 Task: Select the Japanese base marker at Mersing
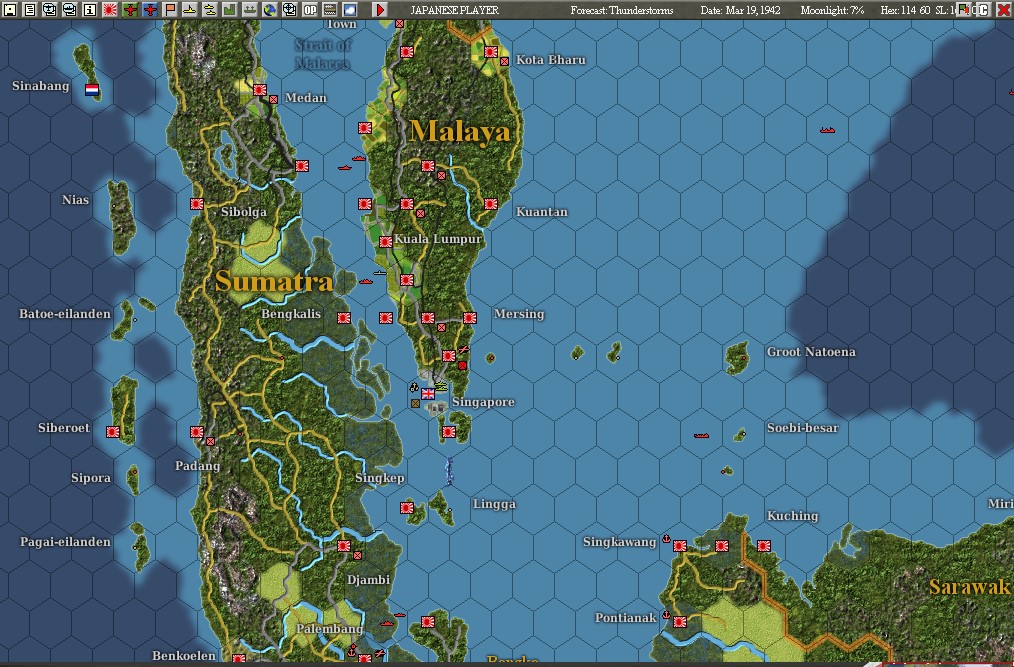coord(470,318)
